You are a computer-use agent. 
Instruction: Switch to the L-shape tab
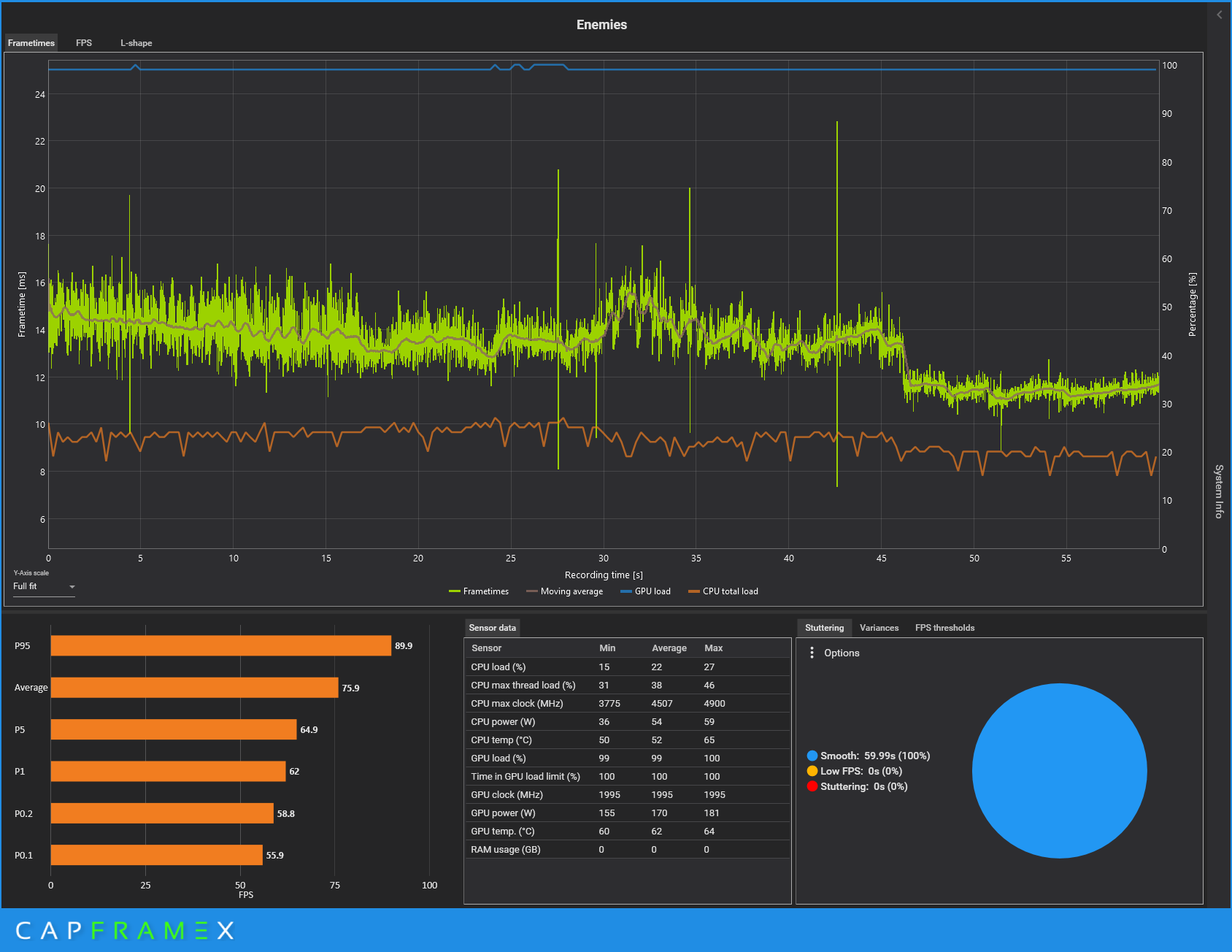(136, 43)
